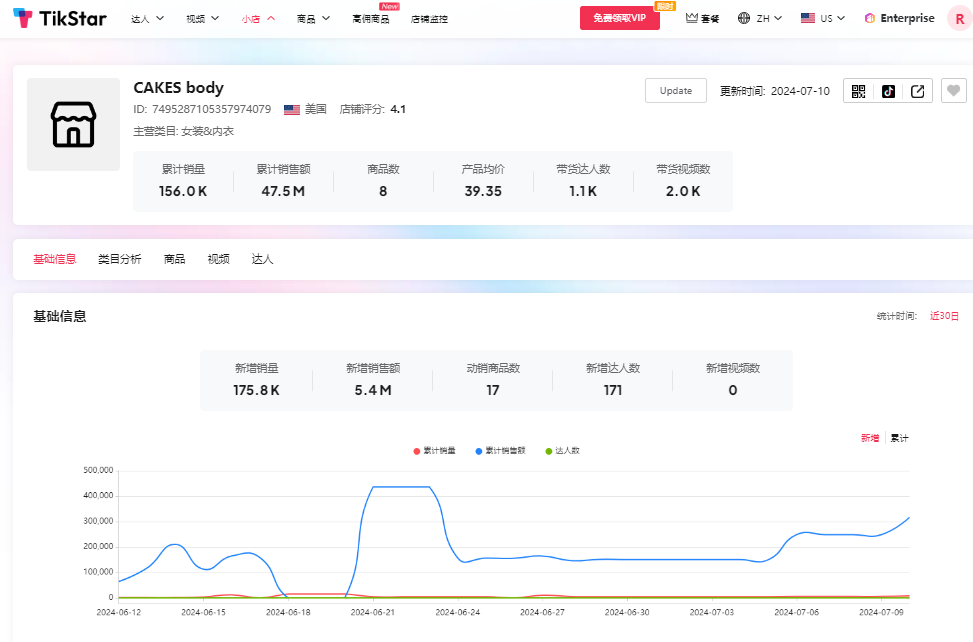973x642 pixels.
Task: Open 店铺监控 menu item
Action: pos(429,19)
